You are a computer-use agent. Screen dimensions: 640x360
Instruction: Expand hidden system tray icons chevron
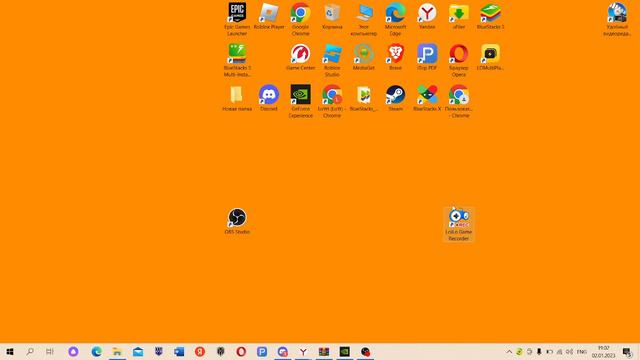(x=509, y=352)
